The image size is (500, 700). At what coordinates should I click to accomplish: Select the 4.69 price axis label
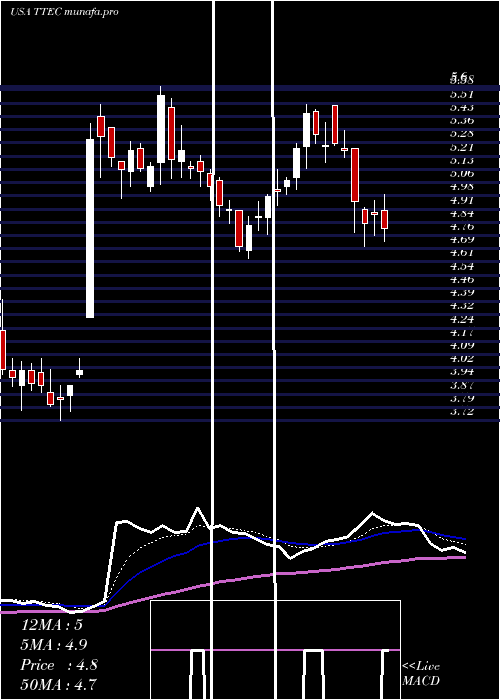tap(461, 239)
